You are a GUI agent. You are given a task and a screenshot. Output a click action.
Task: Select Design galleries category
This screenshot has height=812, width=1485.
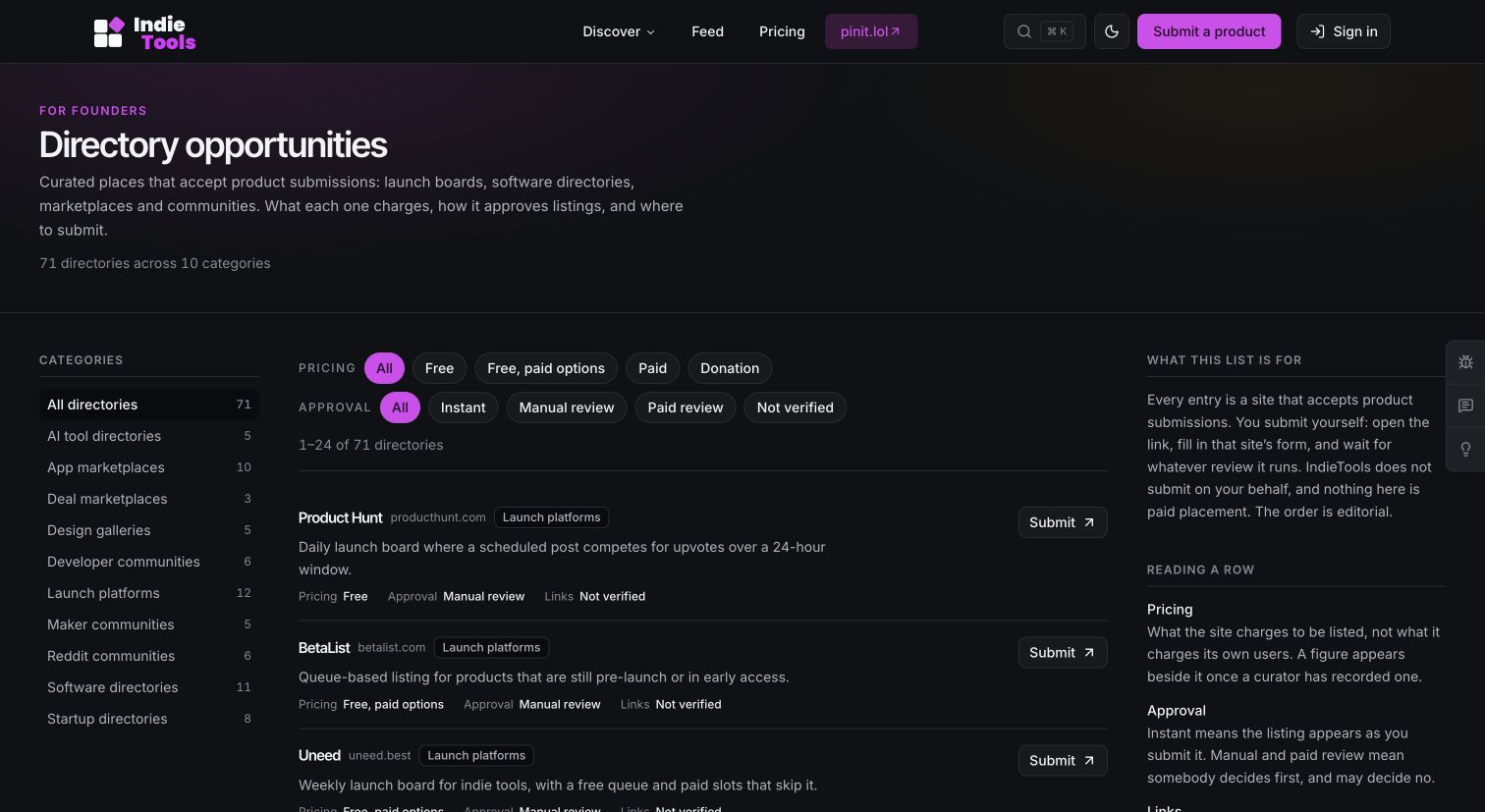pyautogui.click(x=149, y=530)
